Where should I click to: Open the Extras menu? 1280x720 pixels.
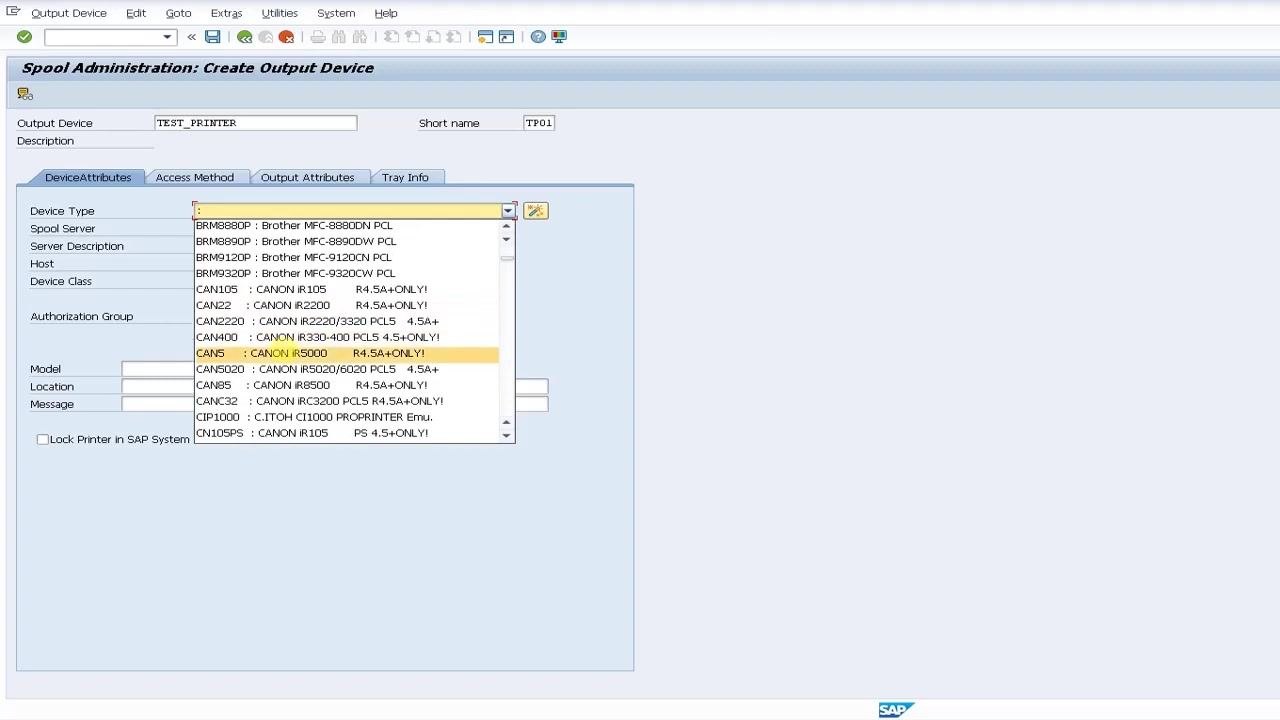226,13
